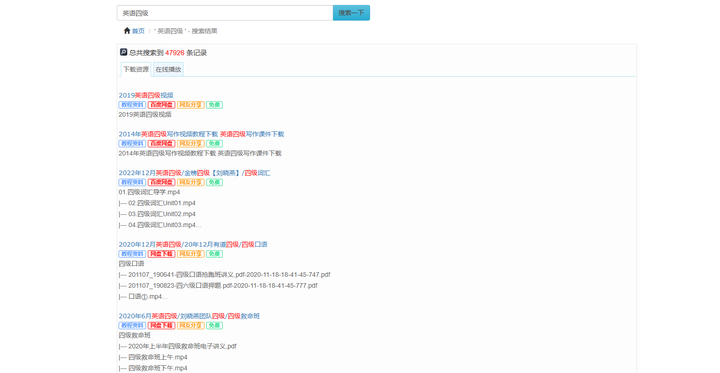Screen dimensions: 720x373
Task: Click 网盘下载 tag under 2020年6月 四级救命班 result
Action: pos(162,326)
